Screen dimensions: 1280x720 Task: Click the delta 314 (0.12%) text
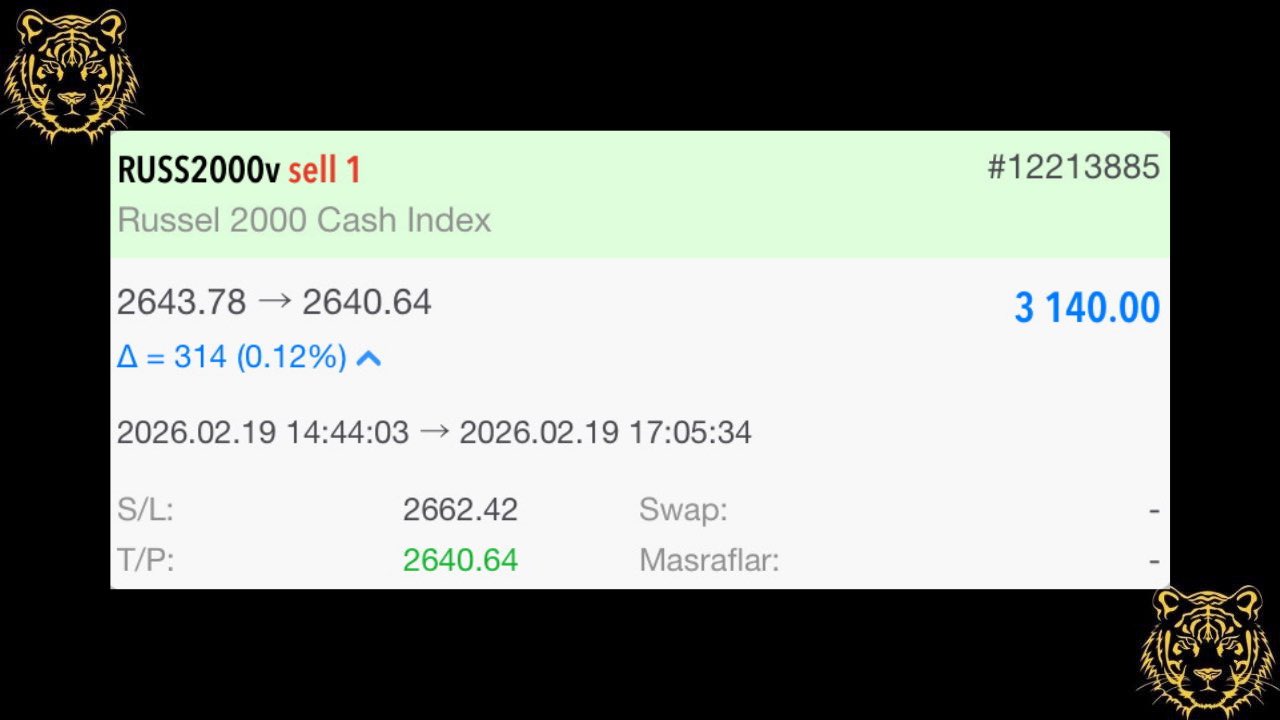pos(231,357)
